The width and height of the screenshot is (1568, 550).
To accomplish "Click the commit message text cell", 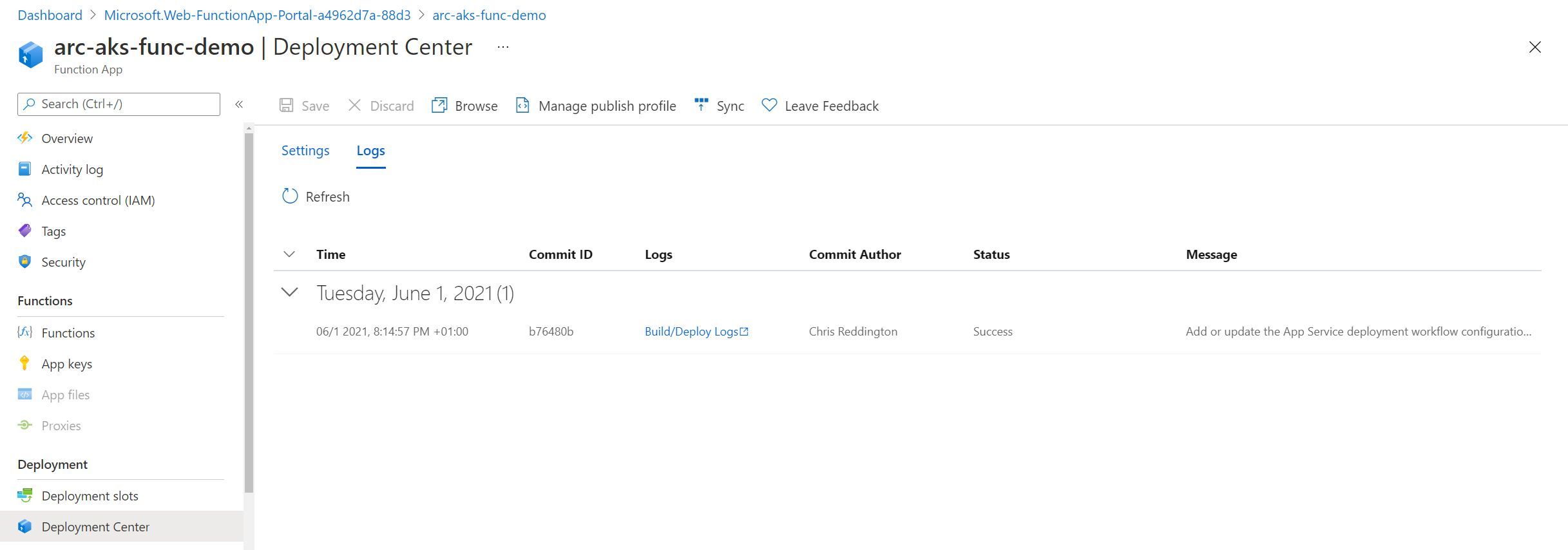I will click(x=1359, y=332).
